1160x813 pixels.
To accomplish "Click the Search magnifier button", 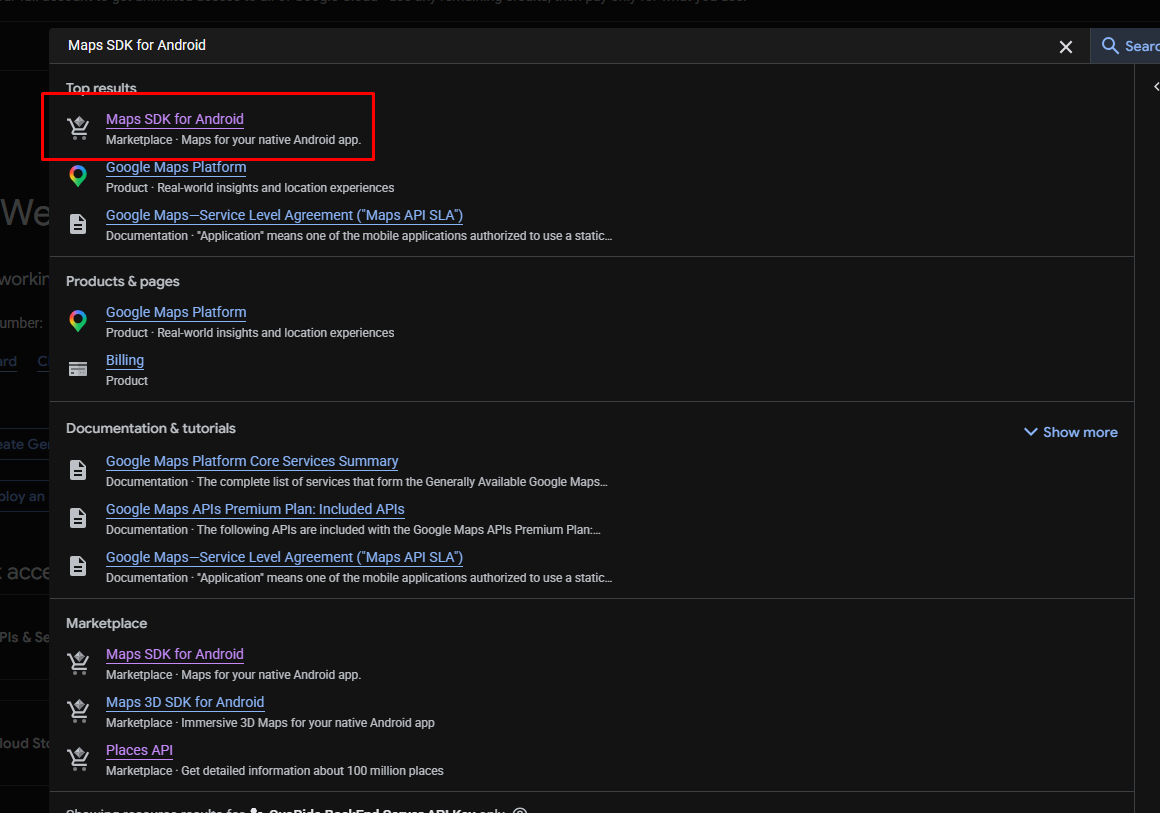I will 1125,46.
